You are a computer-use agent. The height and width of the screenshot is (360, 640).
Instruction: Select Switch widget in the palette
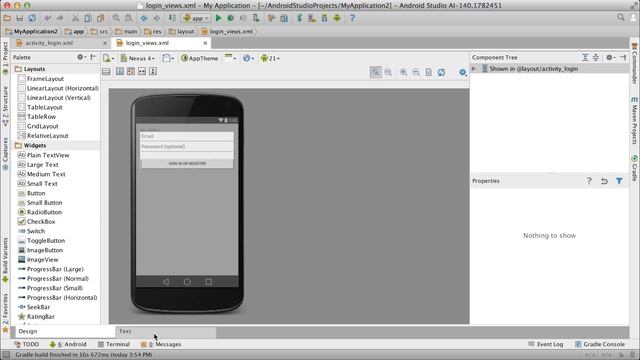(x=32, y=231)
